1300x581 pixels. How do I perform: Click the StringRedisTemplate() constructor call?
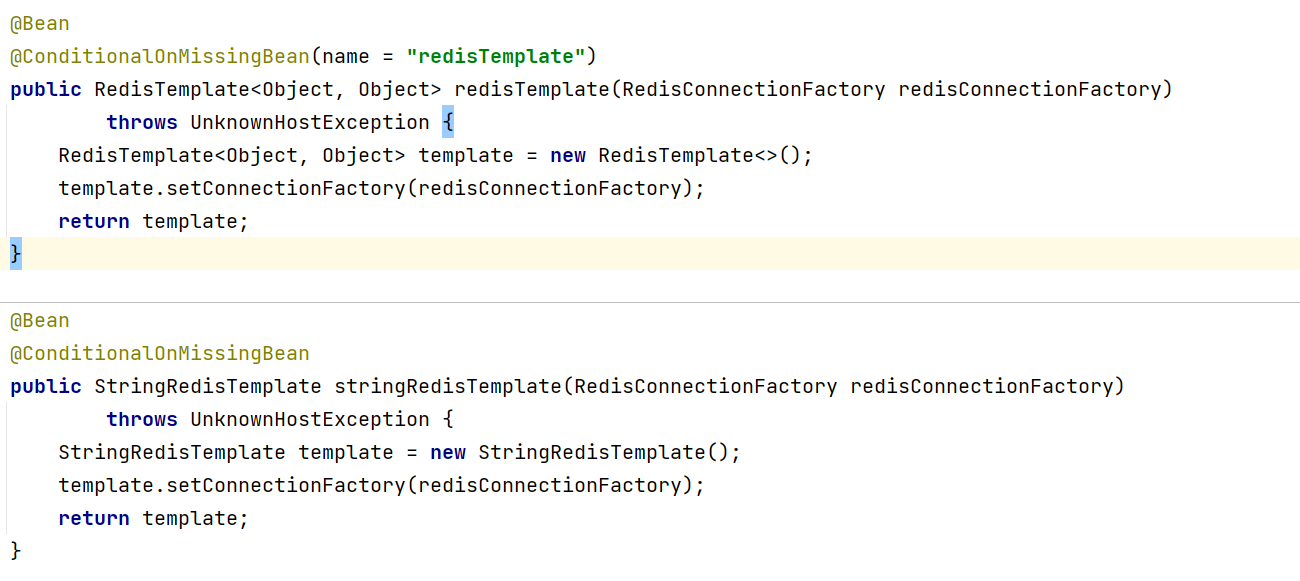[x=608, y=453]
